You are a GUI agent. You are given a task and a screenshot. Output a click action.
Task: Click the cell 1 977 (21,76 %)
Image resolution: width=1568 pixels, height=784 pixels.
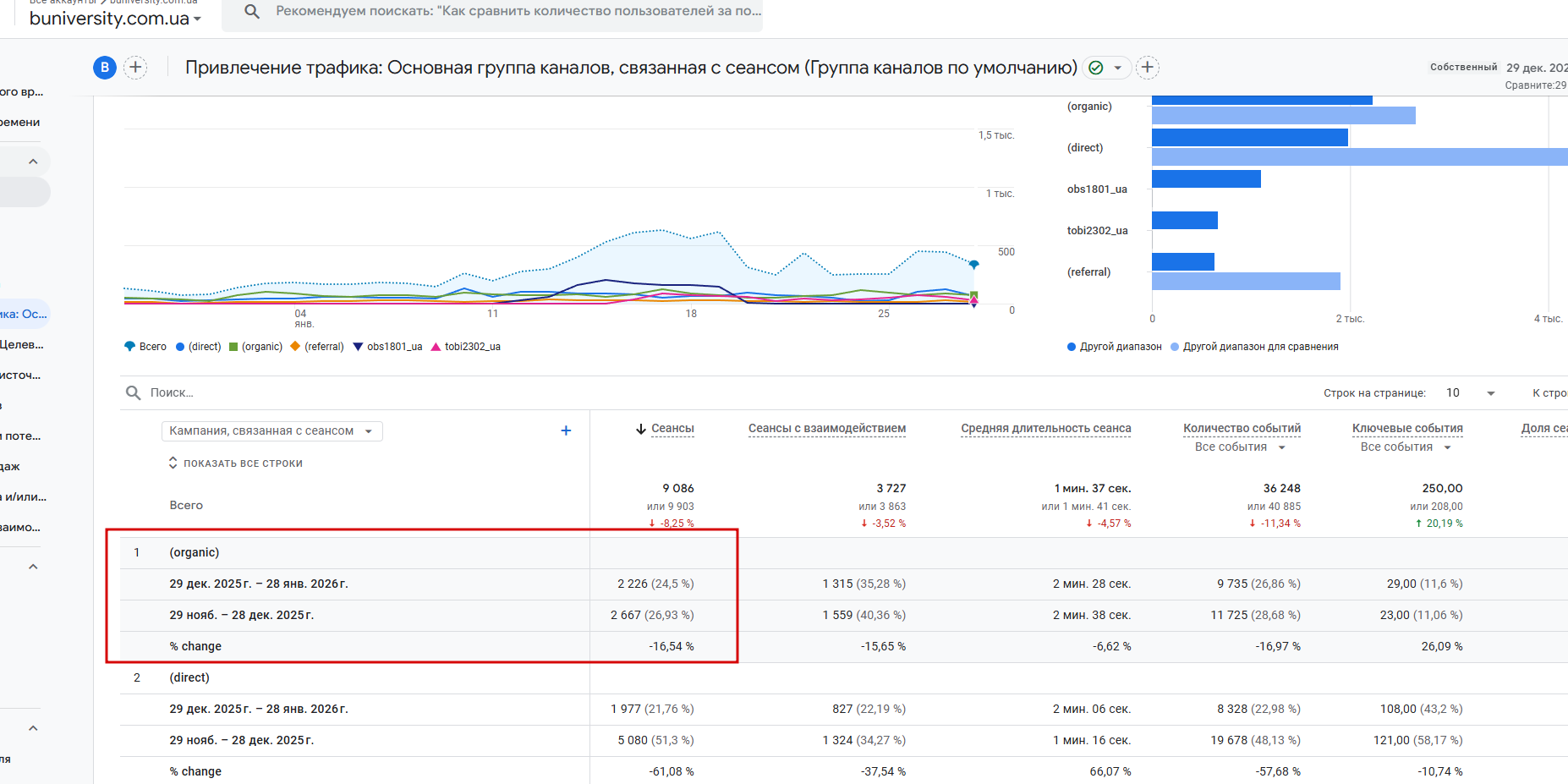(x=652, y=710)
